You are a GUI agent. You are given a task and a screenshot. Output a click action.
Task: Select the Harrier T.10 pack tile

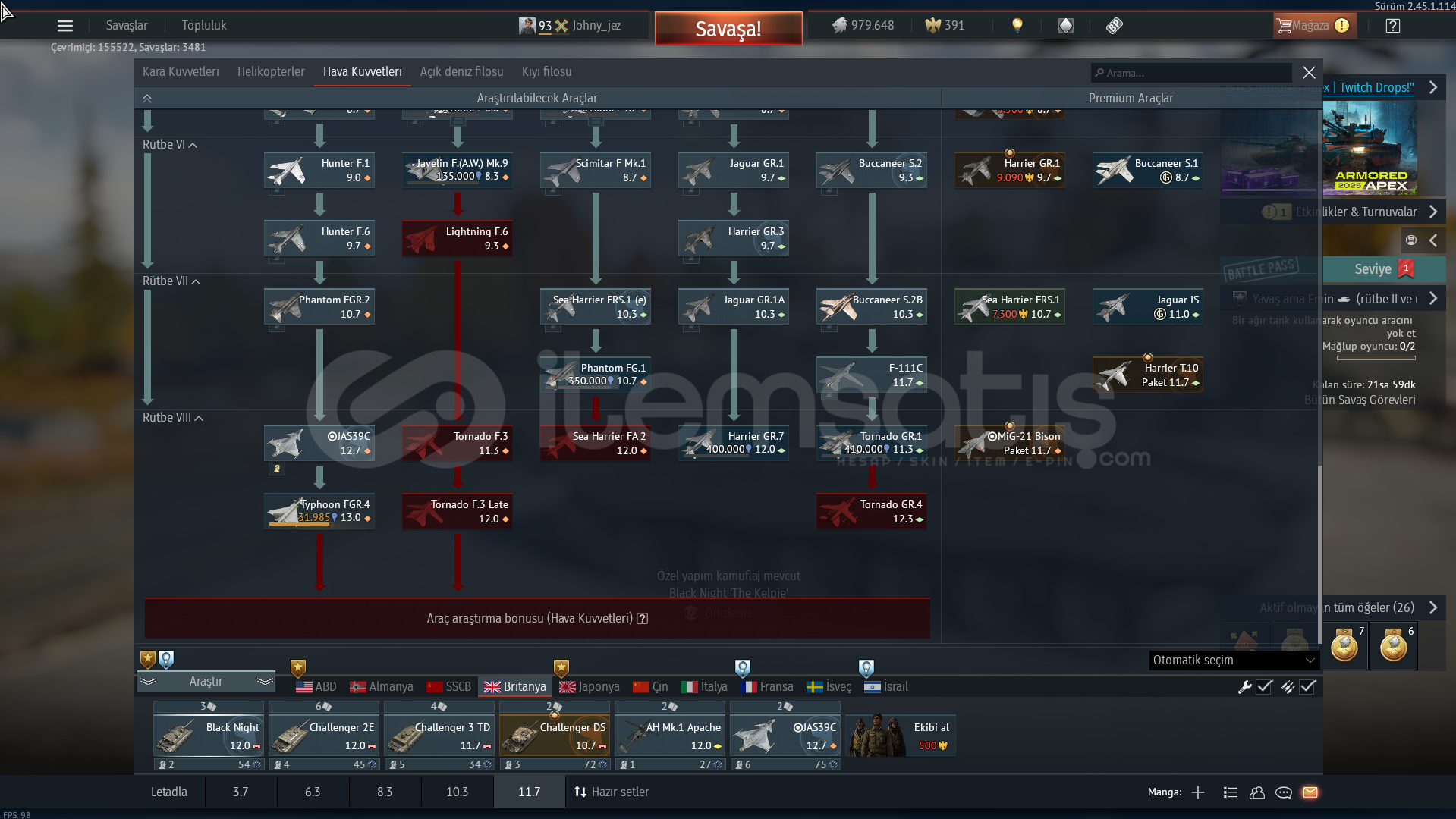(1148, 375)
